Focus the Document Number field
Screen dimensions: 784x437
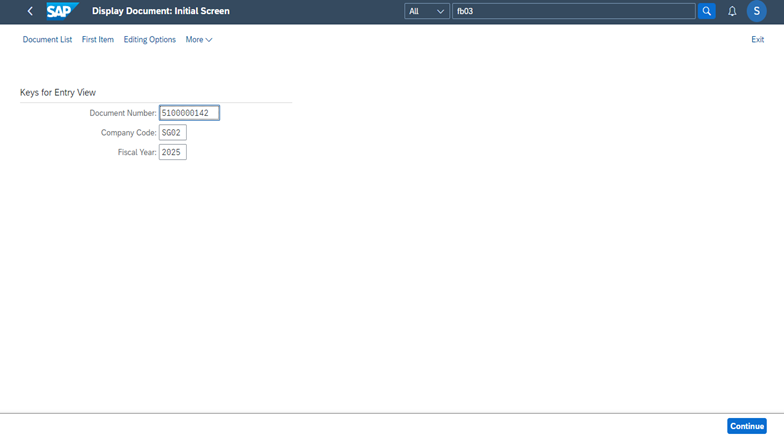coord(189,113)
